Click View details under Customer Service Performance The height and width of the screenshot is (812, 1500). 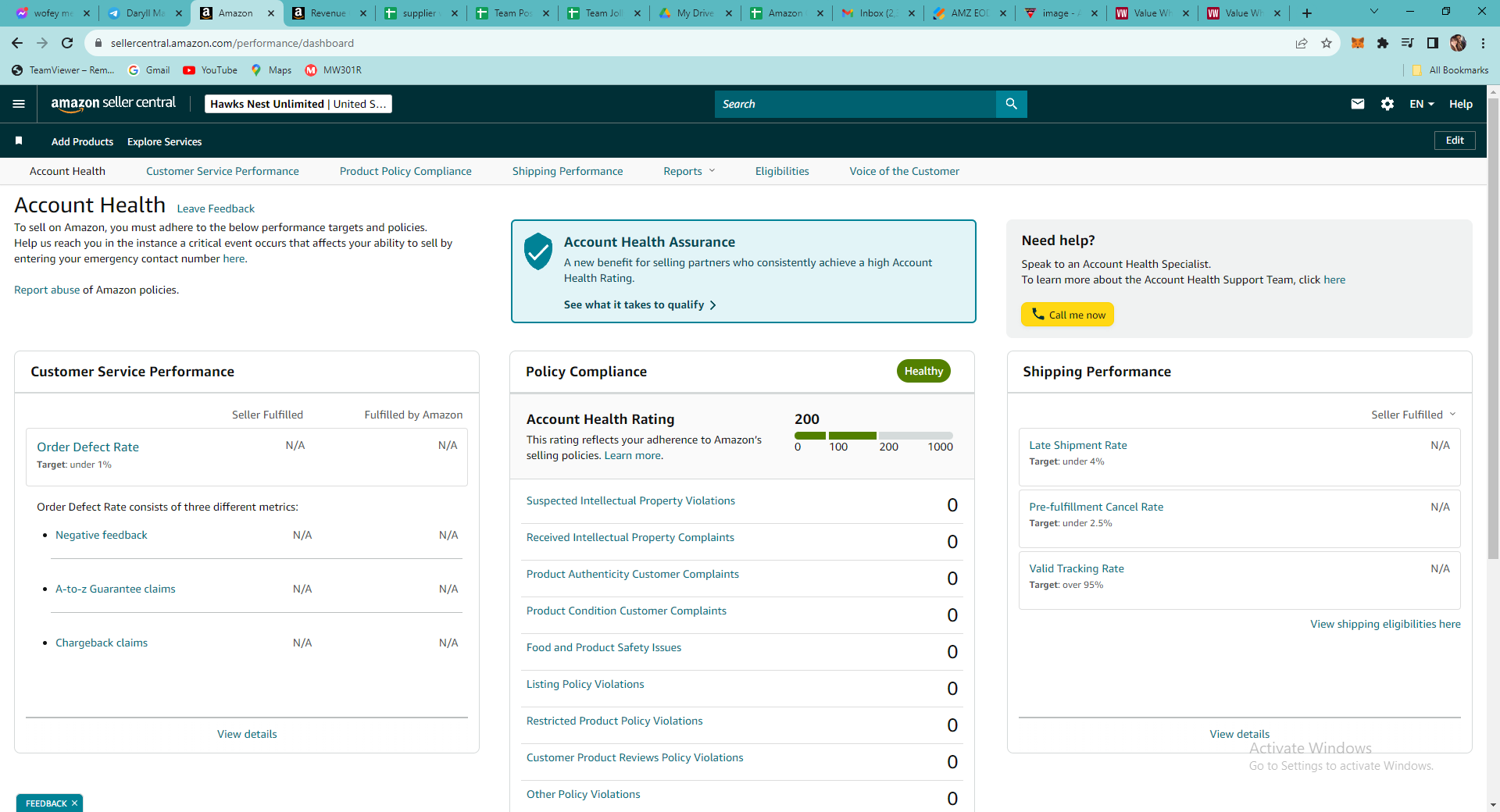(247, 734)
